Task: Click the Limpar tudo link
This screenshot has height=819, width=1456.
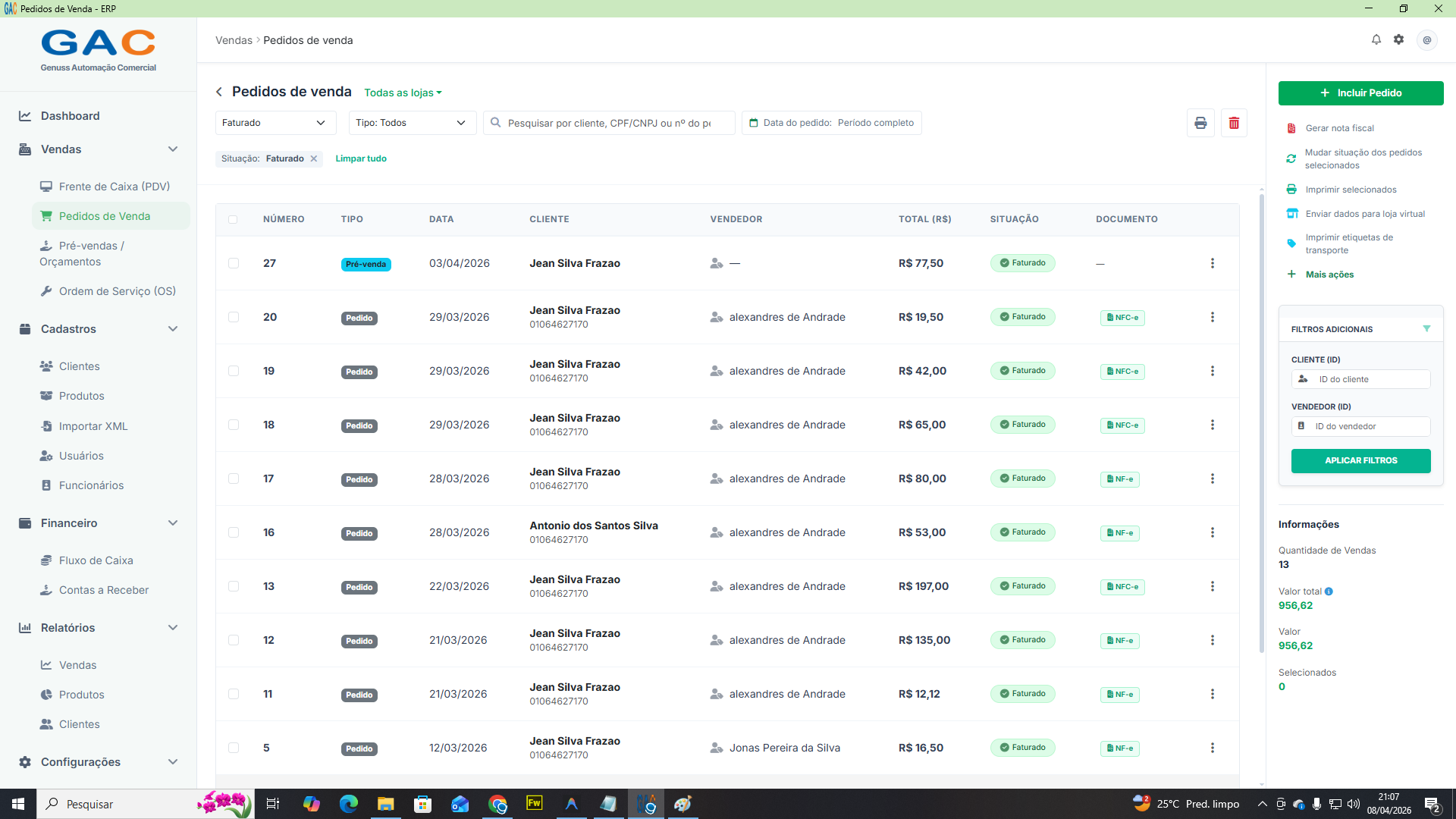Action: point(361,158)
